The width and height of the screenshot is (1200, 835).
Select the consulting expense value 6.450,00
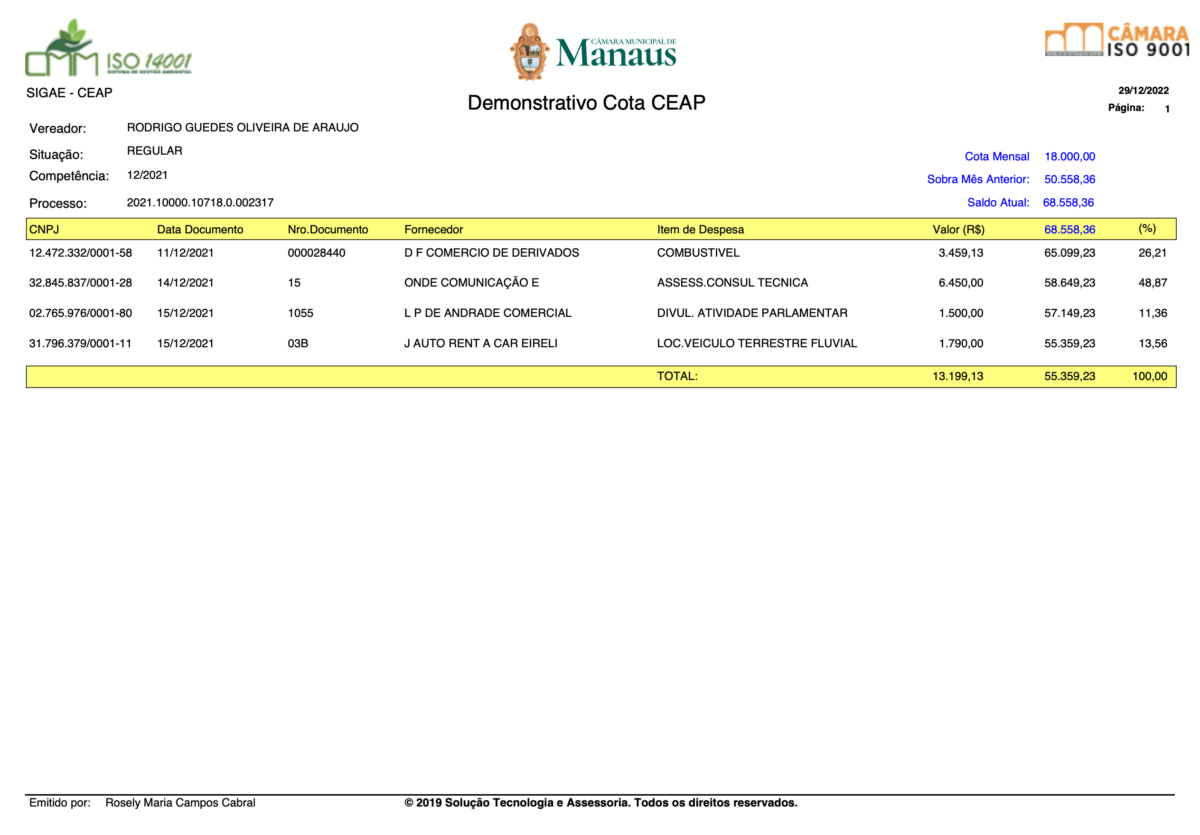pyautogui.click(x=961, y=283)
